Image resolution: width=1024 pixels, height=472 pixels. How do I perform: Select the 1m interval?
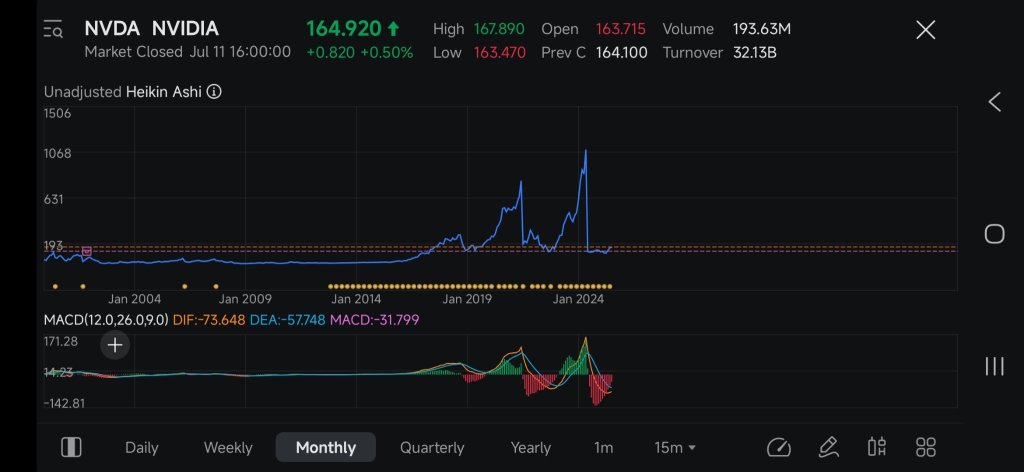pos(603,448)
